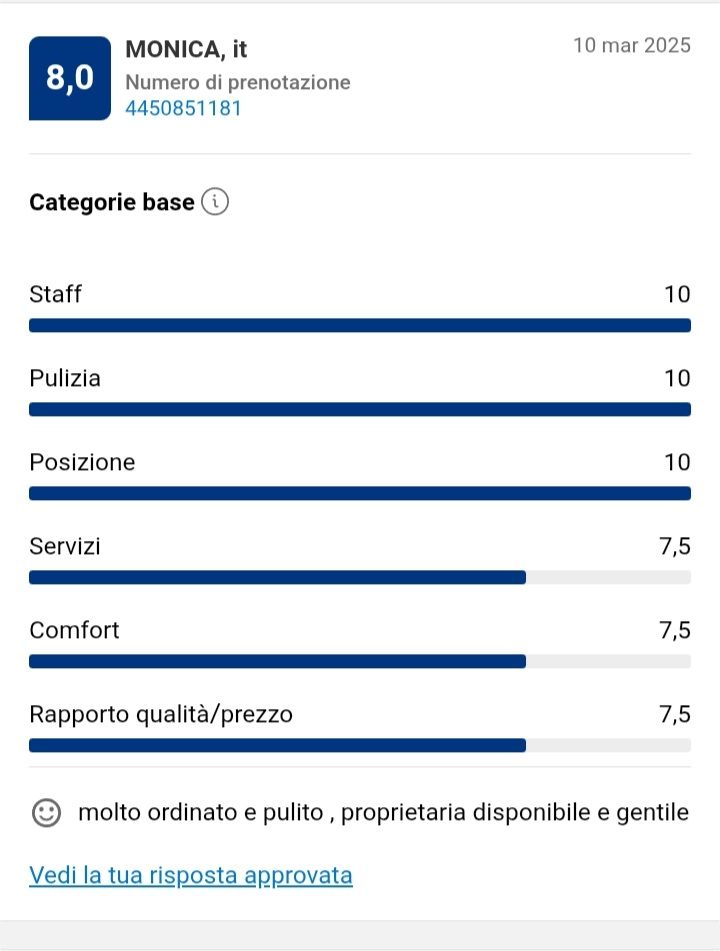Click the Pulizia rating progress bar
Viewport: 720px width, 951px height.
pyautogui.click(x=360, y=409)
